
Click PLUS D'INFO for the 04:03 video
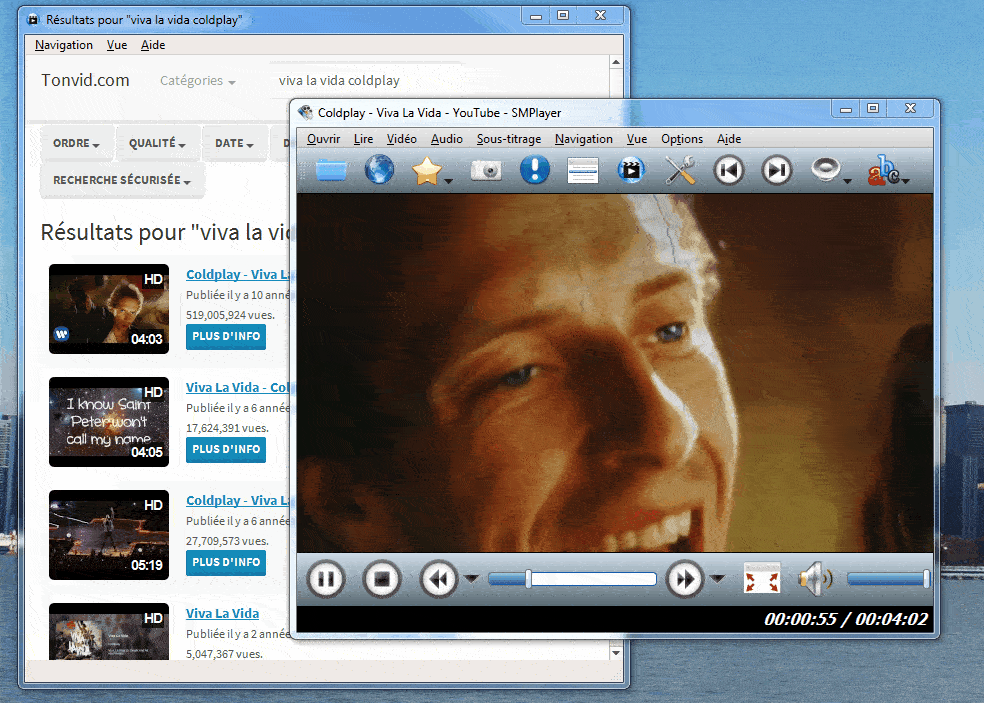(x=226, y=336)
